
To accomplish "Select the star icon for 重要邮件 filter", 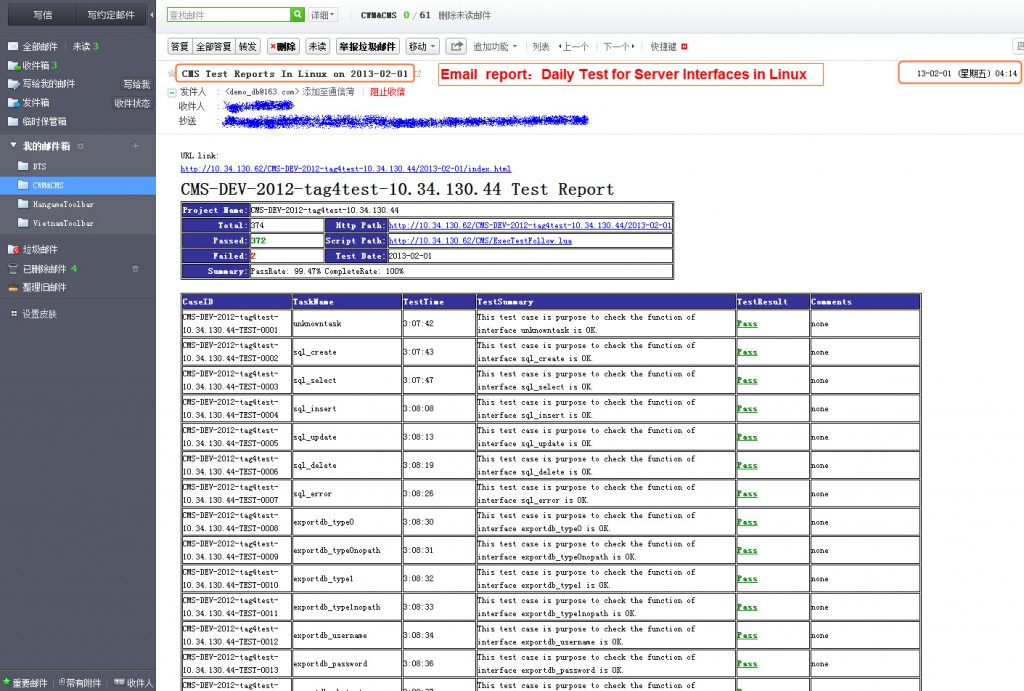I will (6, 681).
